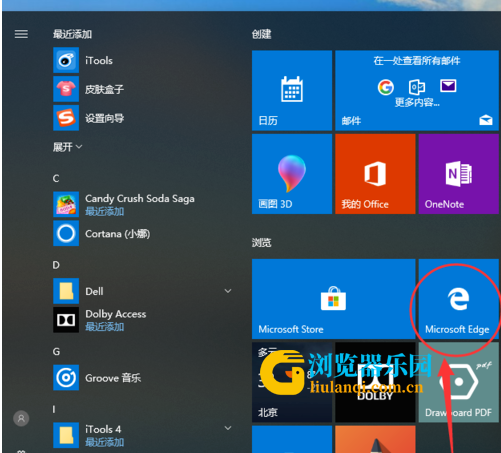Open the 北京 weather tile
This screenshot has height=453, width=501.
pyautogui.click(x=292, y=382)
